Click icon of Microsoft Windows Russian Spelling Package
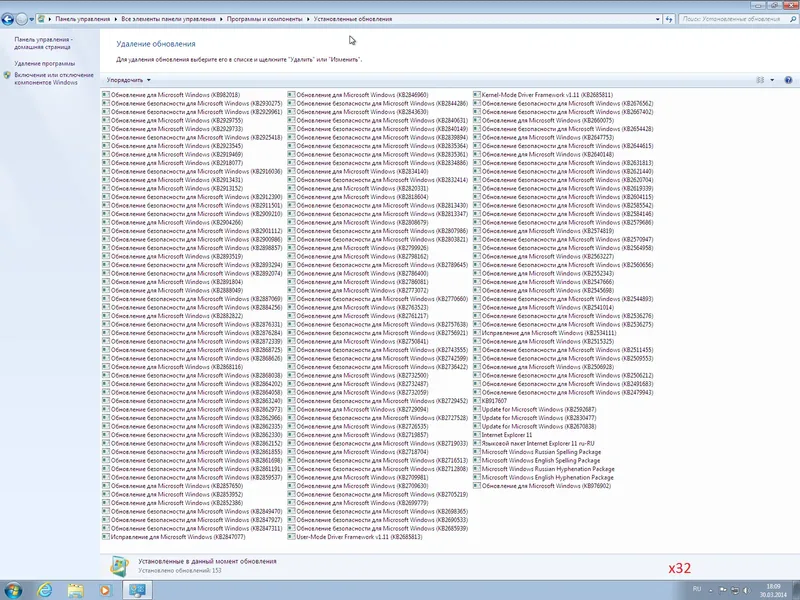Screen dimensions: 800x600 pyautogui.click(x=477, y=452)
